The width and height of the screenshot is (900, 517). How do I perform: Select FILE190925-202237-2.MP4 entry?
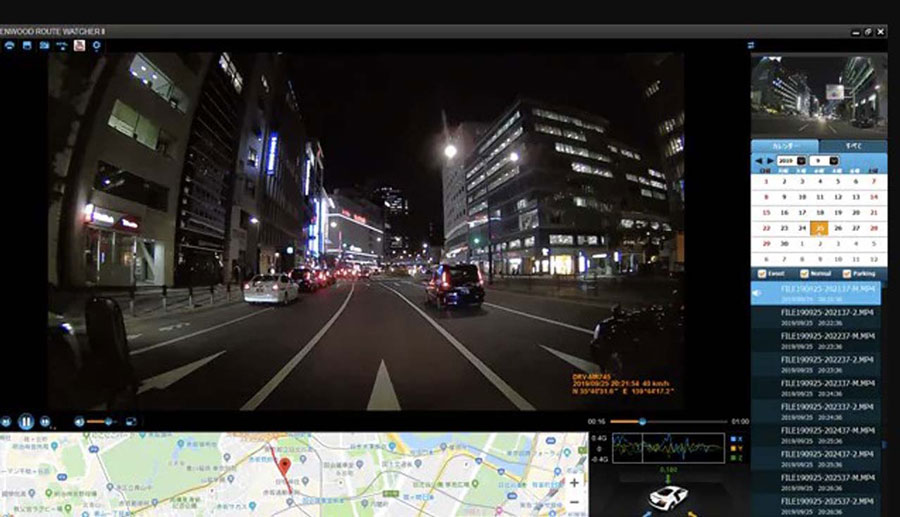tap(816, 364)
